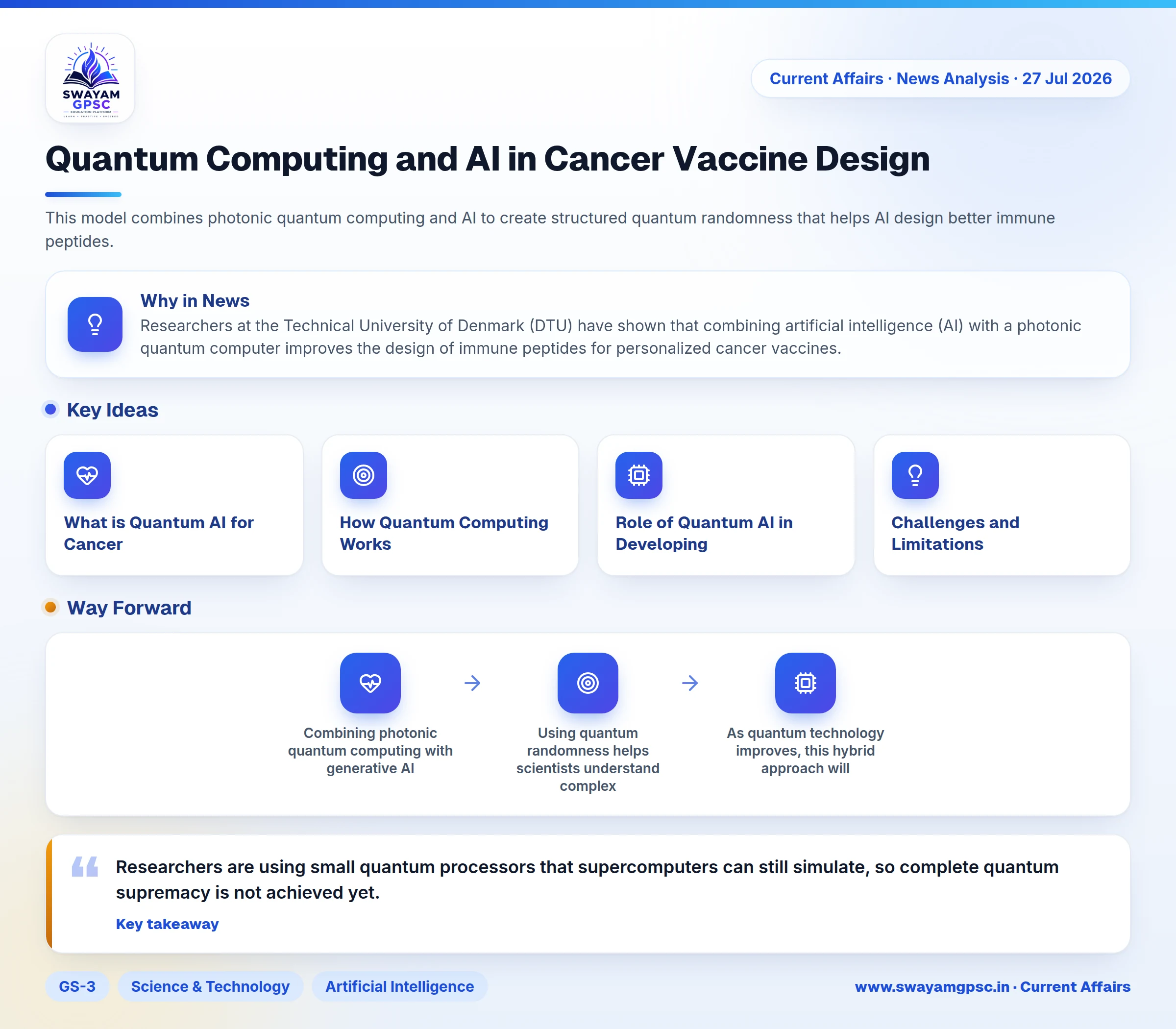The width and height of the screenshot is (1176, 1029).
Task: Click the Way Forward section heading
Action: (129, 608)
